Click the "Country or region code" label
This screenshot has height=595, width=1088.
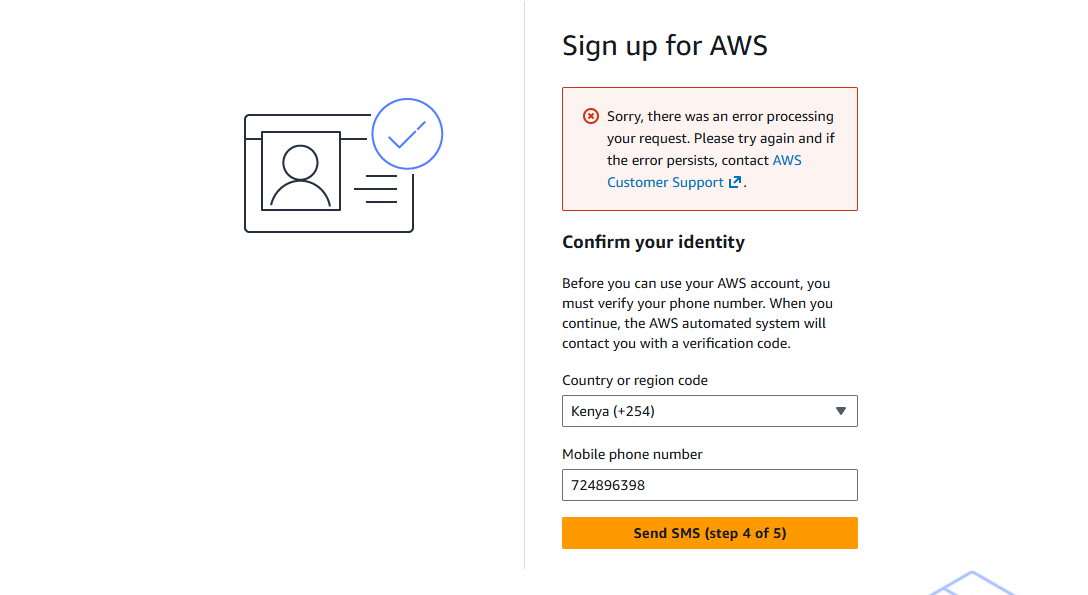634,380
